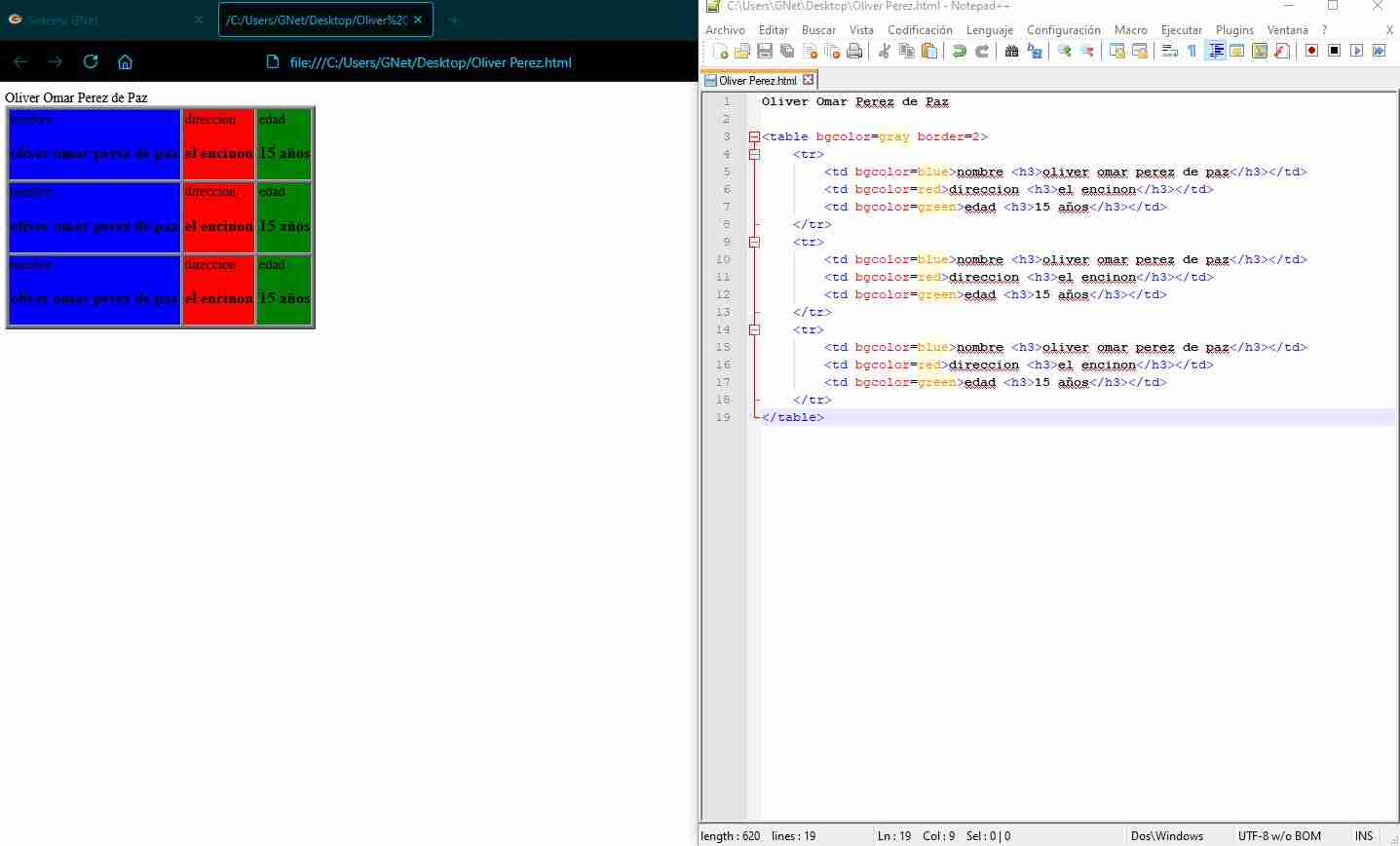Open the Configuración menu

coord(1063,30)
